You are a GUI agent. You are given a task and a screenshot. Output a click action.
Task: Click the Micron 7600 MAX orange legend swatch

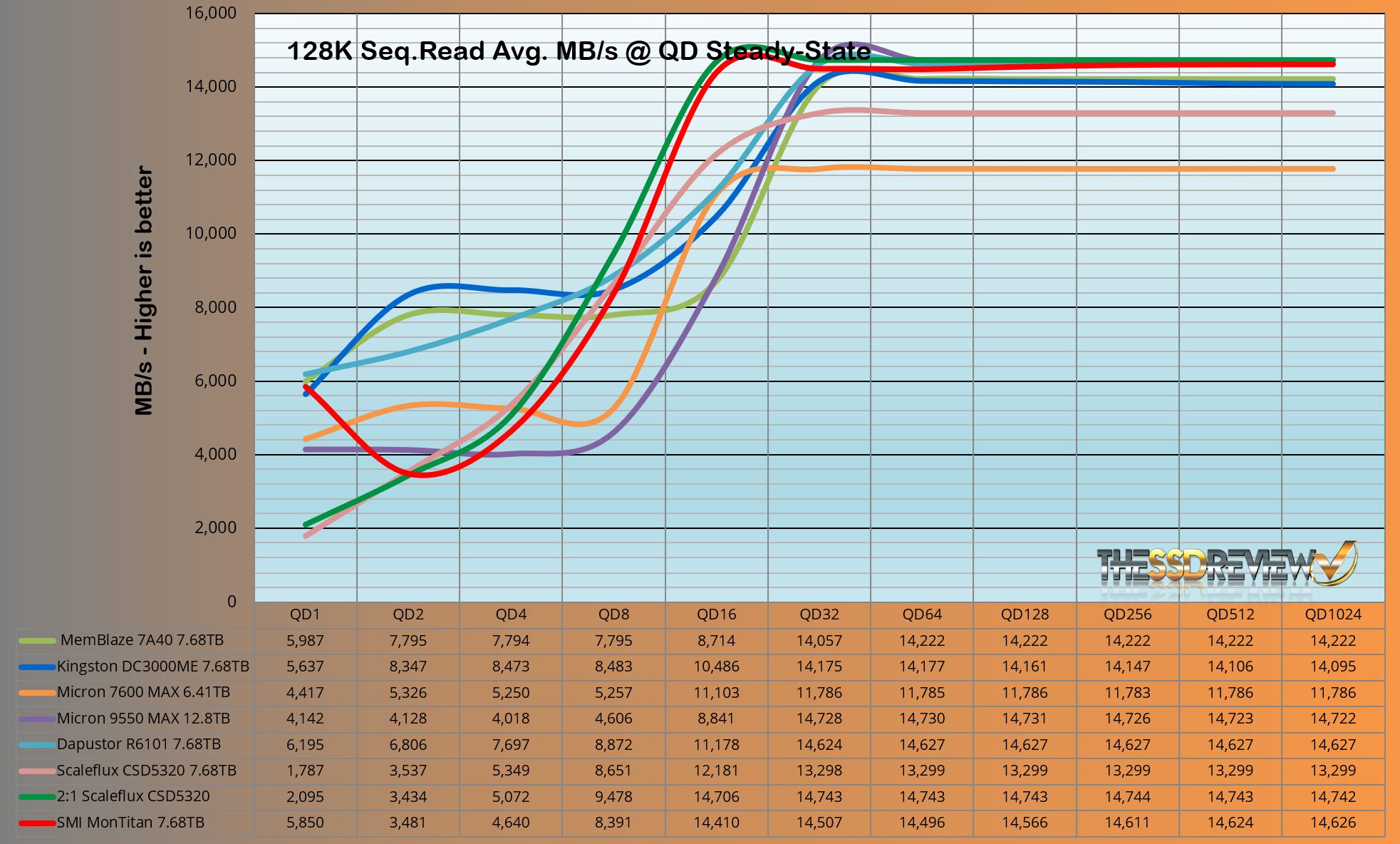(37, 693)
